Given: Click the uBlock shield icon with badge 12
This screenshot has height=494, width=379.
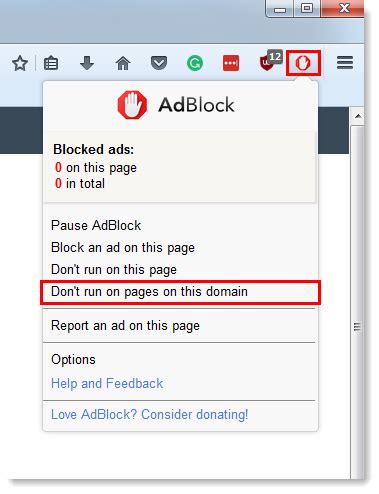Looking at the screenshot, I should (270, 61).
